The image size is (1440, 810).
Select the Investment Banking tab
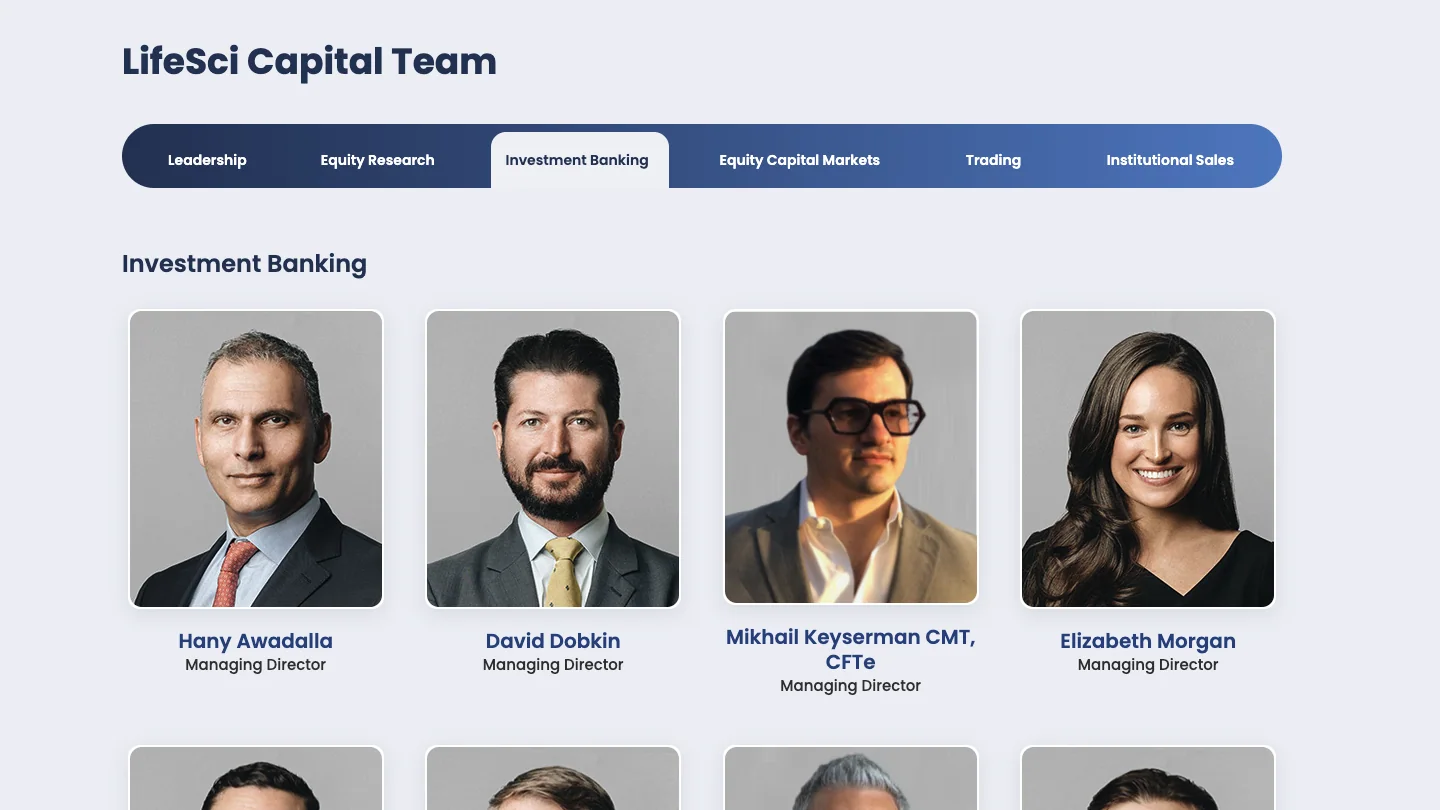pos(579,160)
